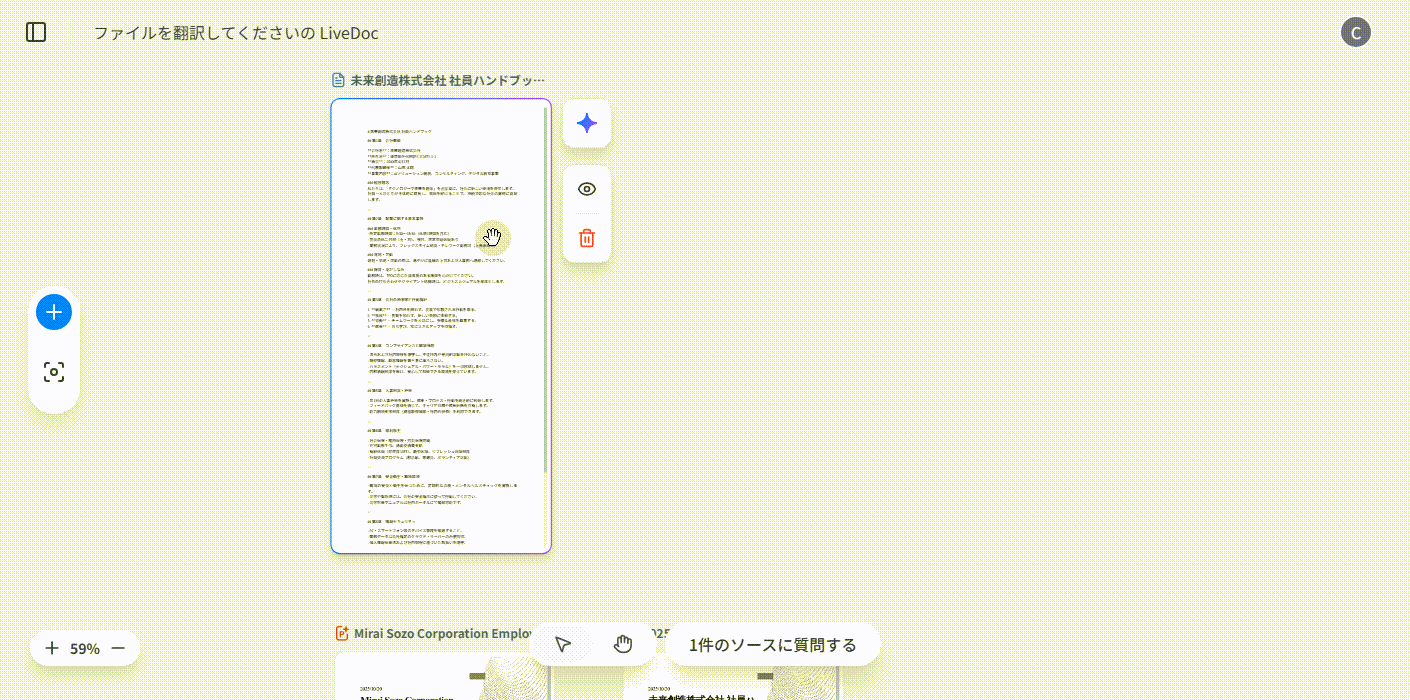Click the presentation icon beside Mirai Sozo
The image size is (1410, 700).
(342, 633)
